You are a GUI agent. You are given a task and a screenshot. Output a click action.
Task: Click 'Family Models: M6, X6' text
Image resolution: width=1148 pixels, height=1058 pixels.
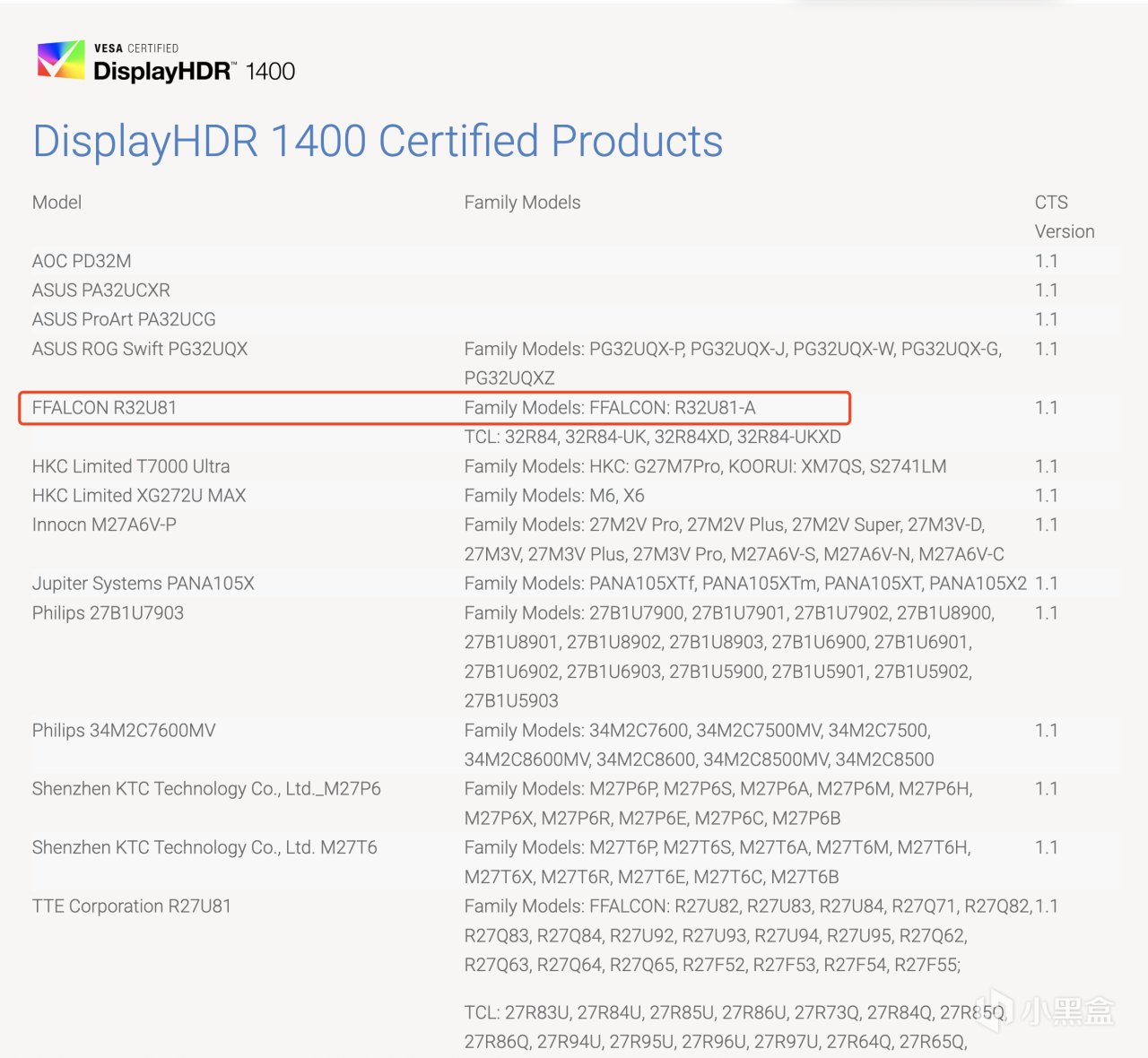tap(554, 495)
